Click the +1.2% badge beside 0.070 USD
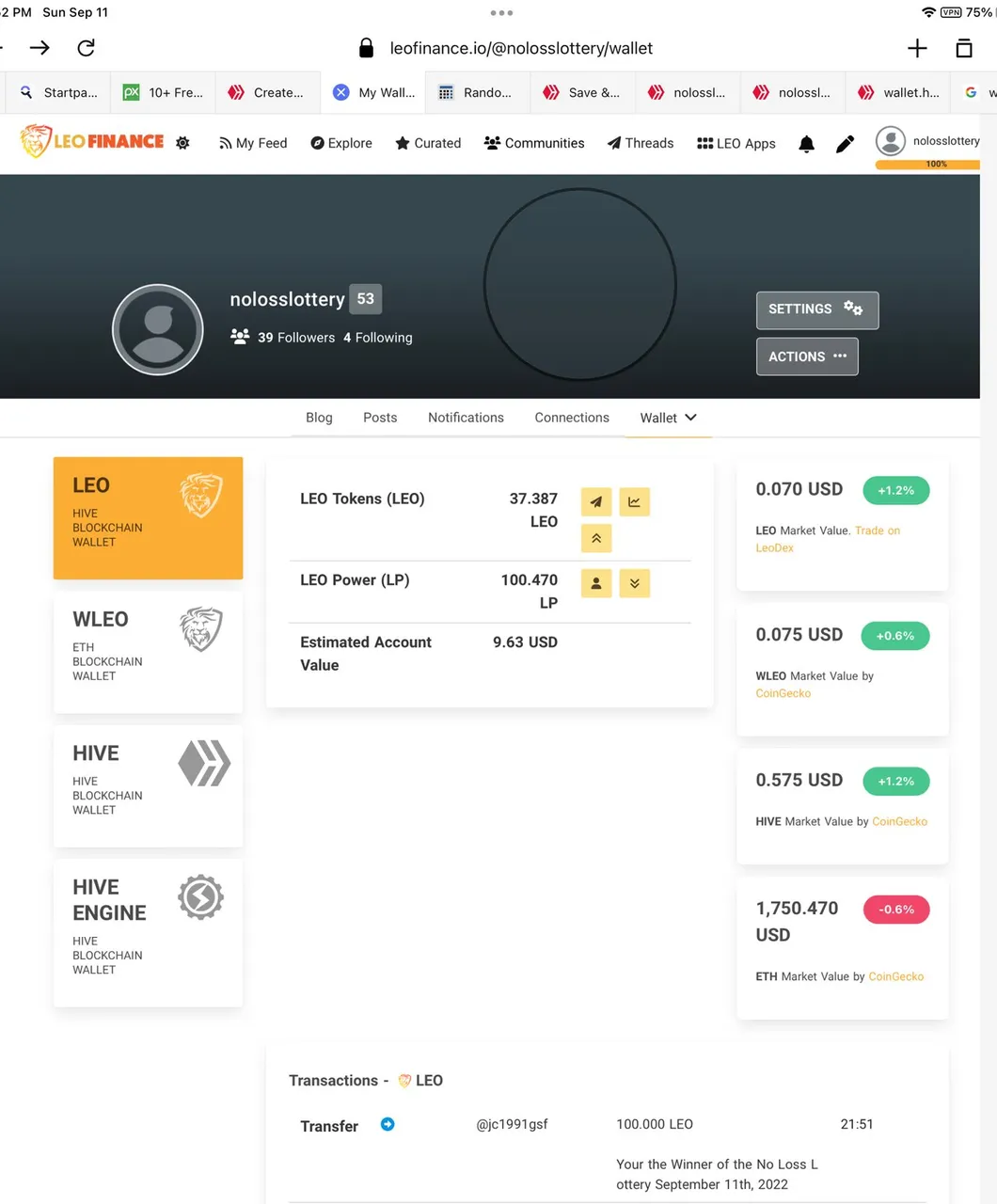 (895, 490)
